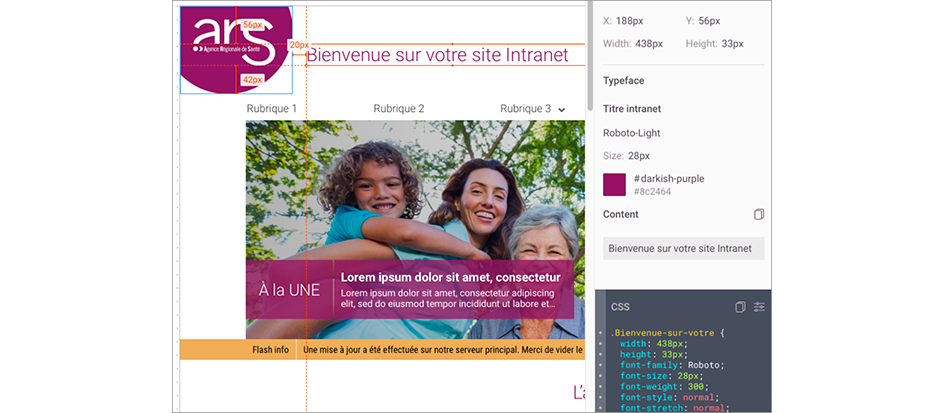The width and height of the screenshot is (945, 413).
Task: Open the Rubrique 1 menu item
Action: tap(271, 109)
